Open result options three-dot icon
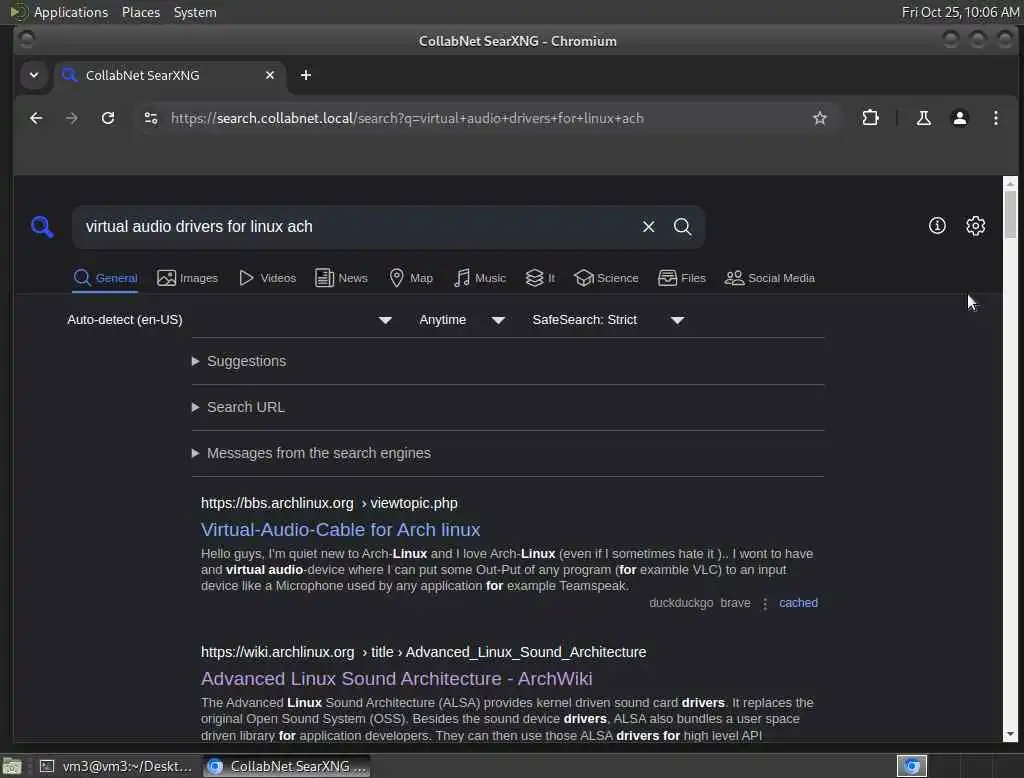Image resolution: width=1024 pixels, height=778 pixels. point(765,603)
